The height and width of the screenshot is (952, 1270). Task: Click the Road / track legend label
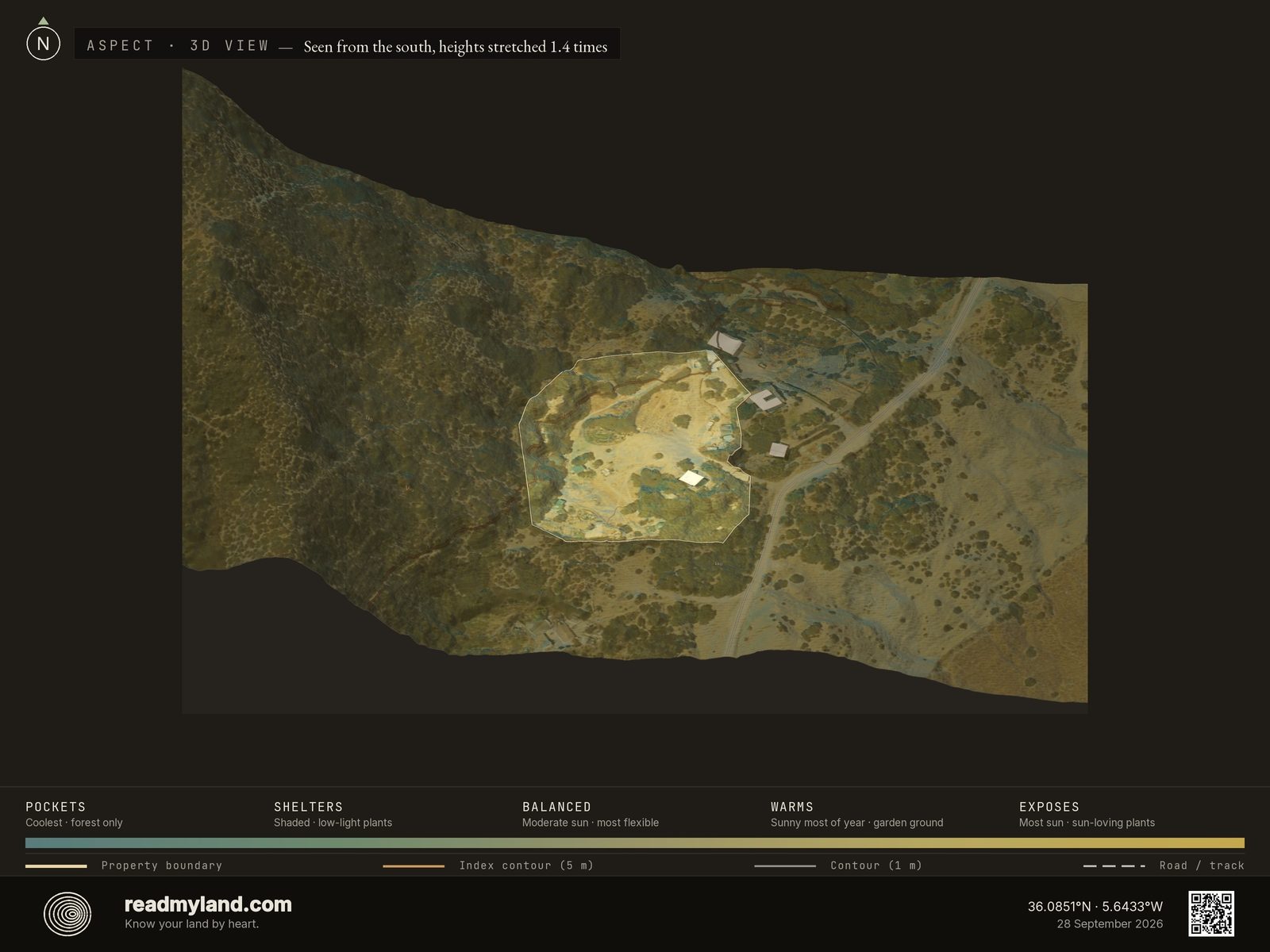(x=1202, y=866)
